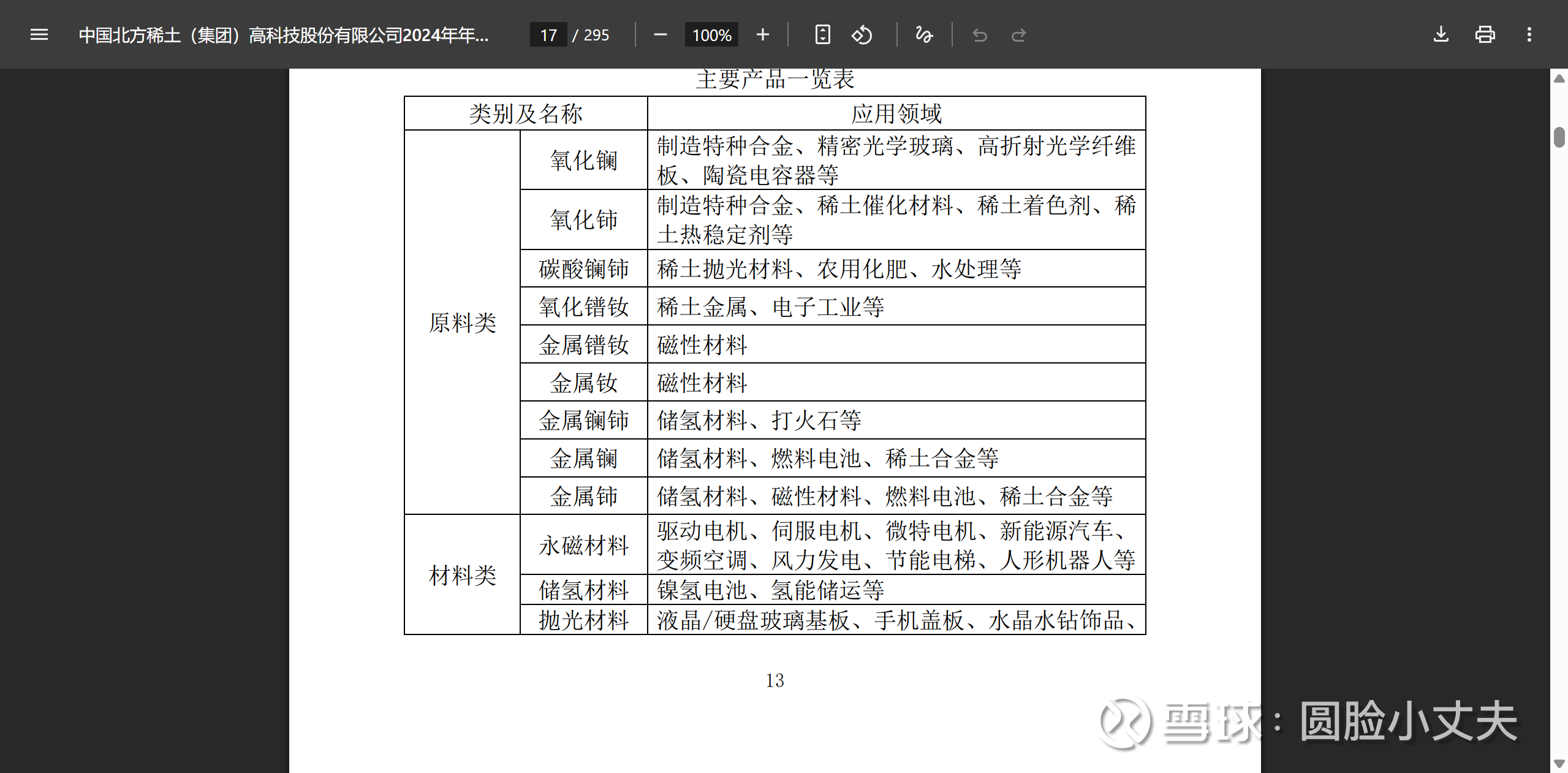This screenshot has height=773, width=1568.
Task: Click the document title in toolbar
Action: [284, 35]
